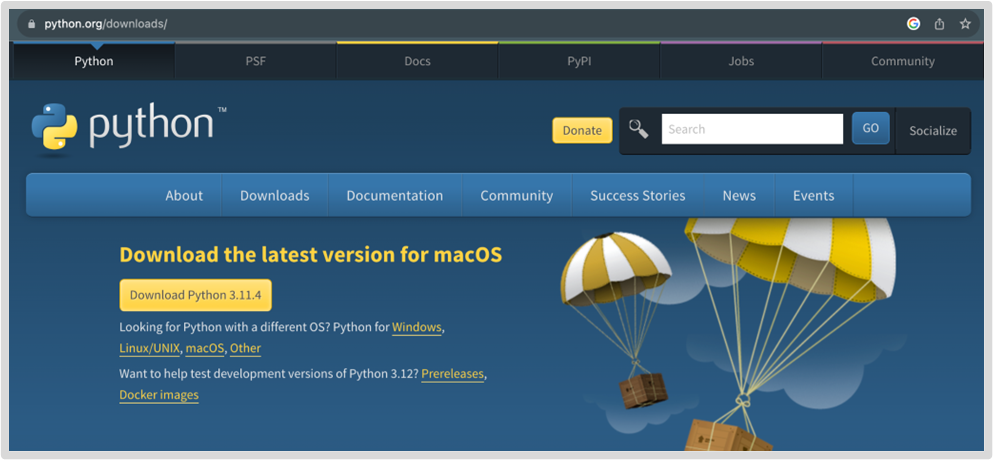Open the Documentation menu

click(395, 196)
